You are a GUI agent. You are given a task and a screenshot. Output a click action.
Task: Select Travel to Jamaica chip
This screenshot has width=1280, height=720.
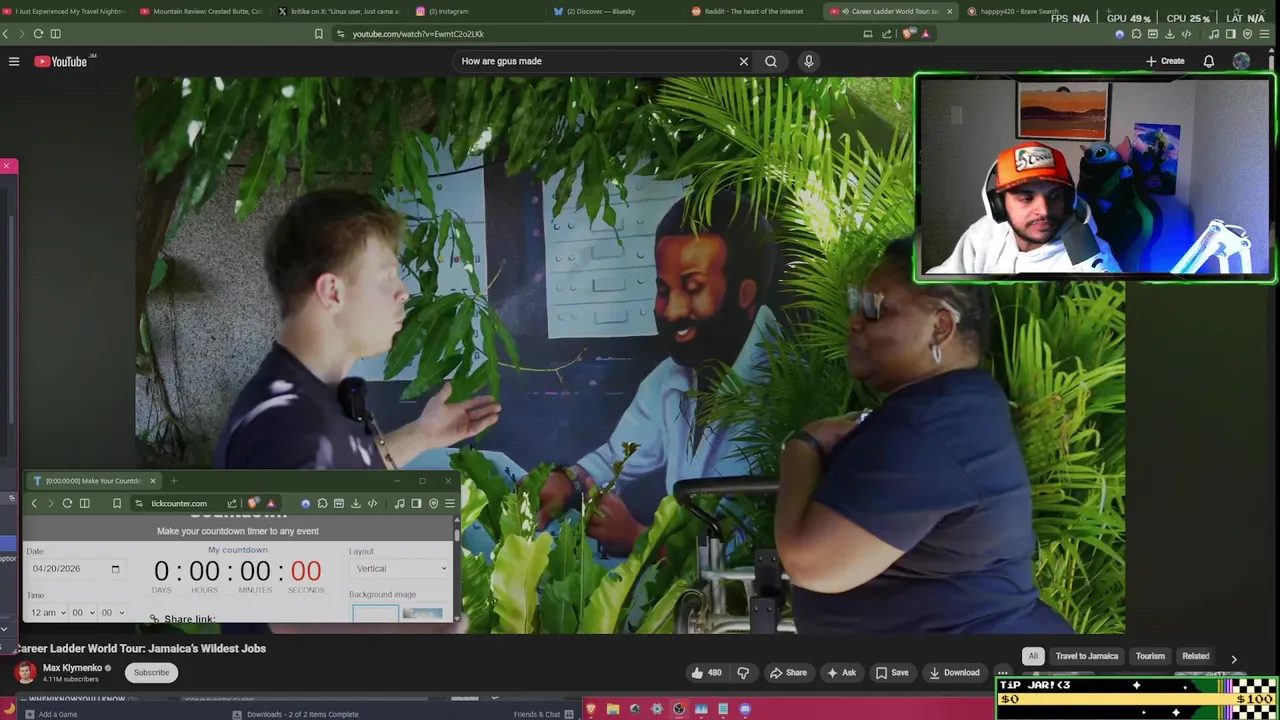pyautogui.click(x=1087, y=656)
